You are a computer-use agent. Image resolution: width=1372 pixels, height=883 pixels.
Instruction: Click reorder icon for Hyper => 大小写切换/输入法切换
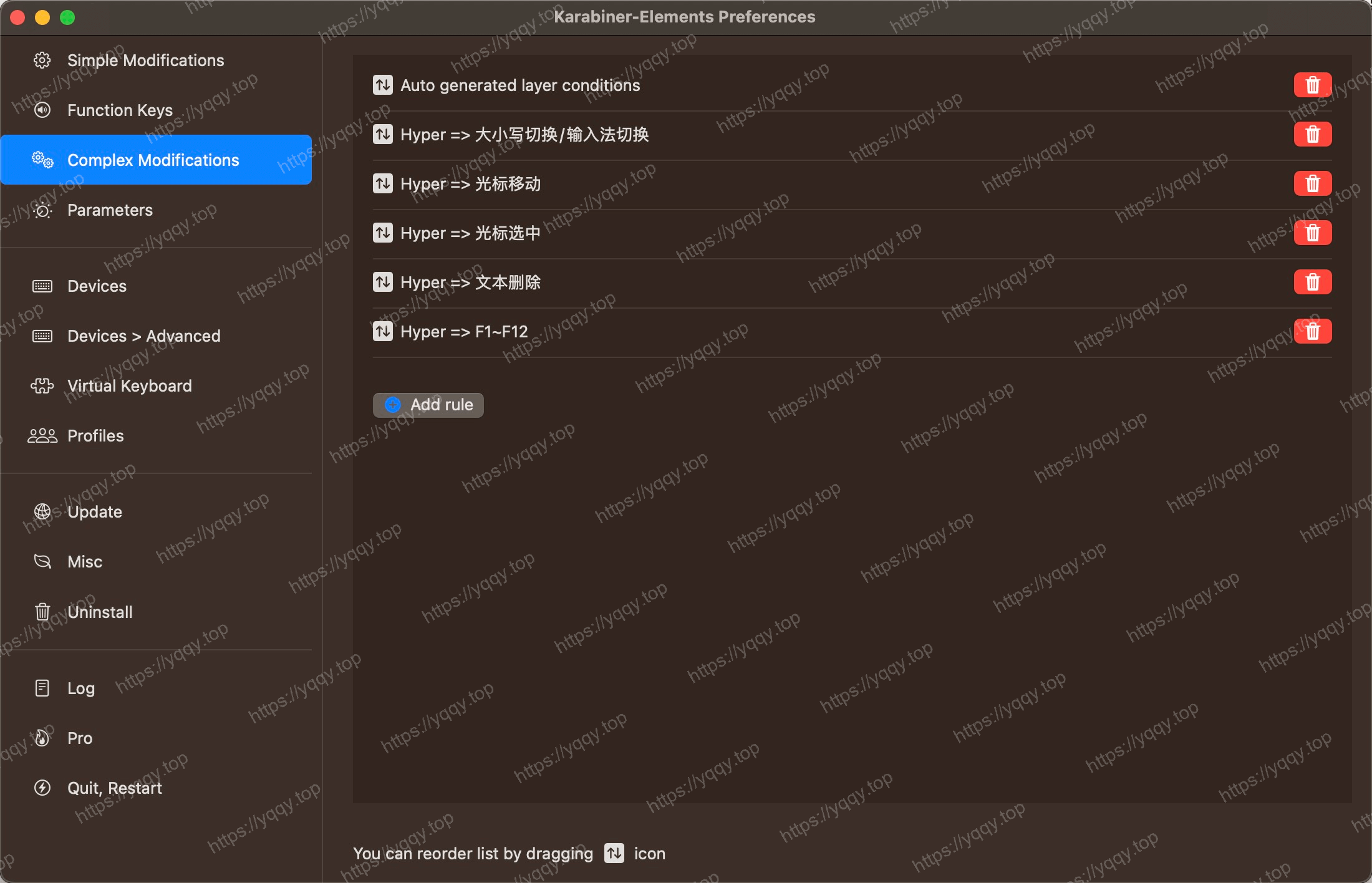click(x=383, y=134)
